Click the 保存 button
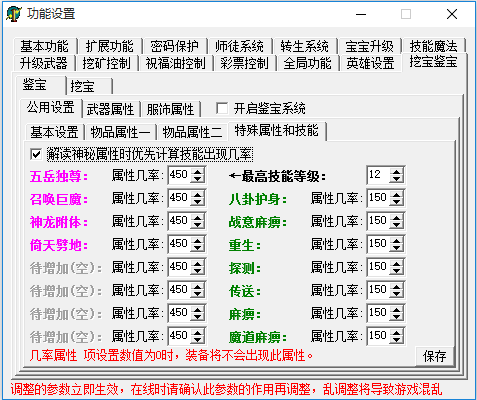477x400 pixels. [435, 356]
